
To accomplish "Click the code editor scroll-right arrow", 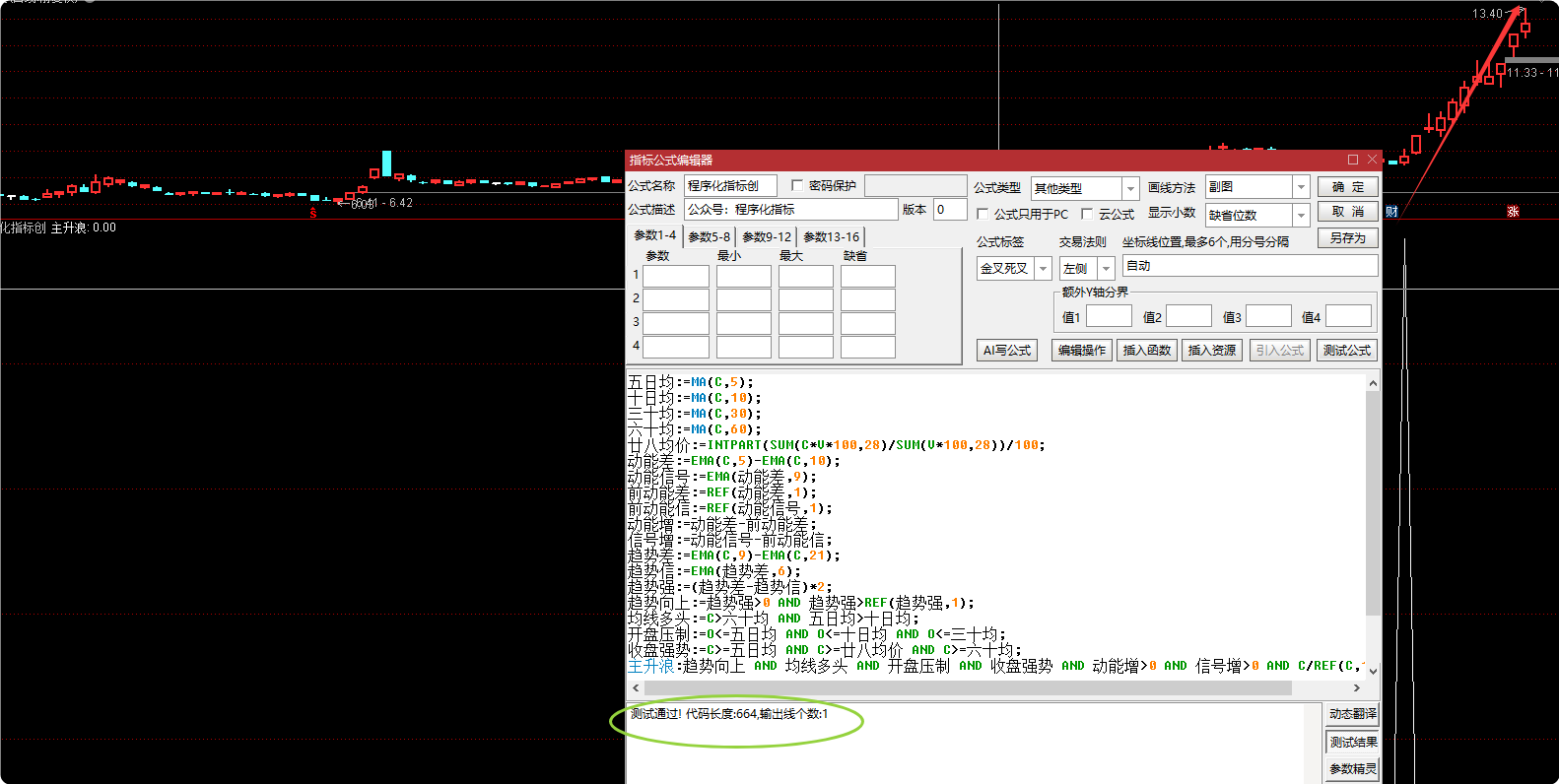I will [1357, 688].
